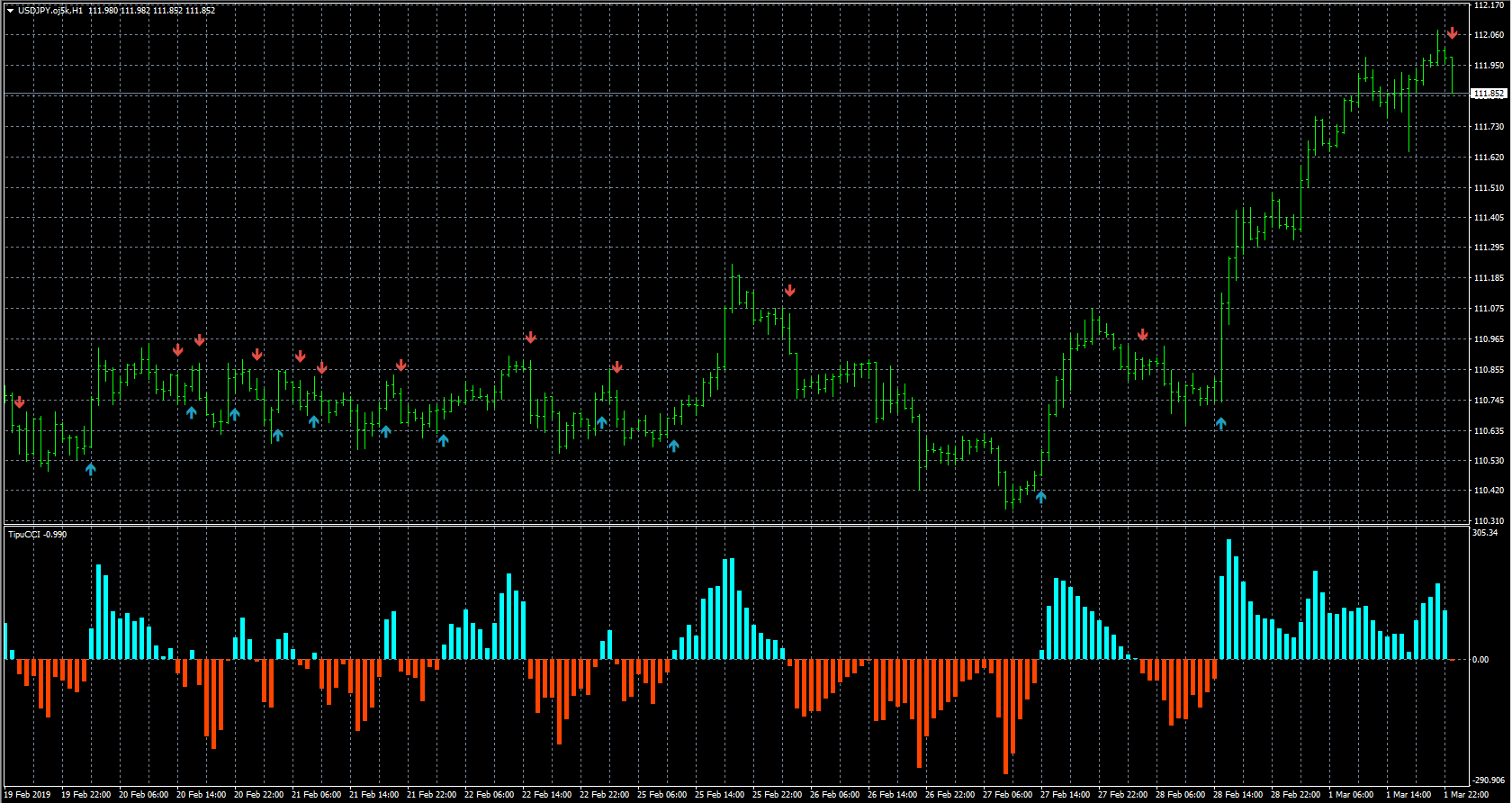Click the red sell arrow near 28 Feb 06:00
1512x803 pixels.
1143,335
